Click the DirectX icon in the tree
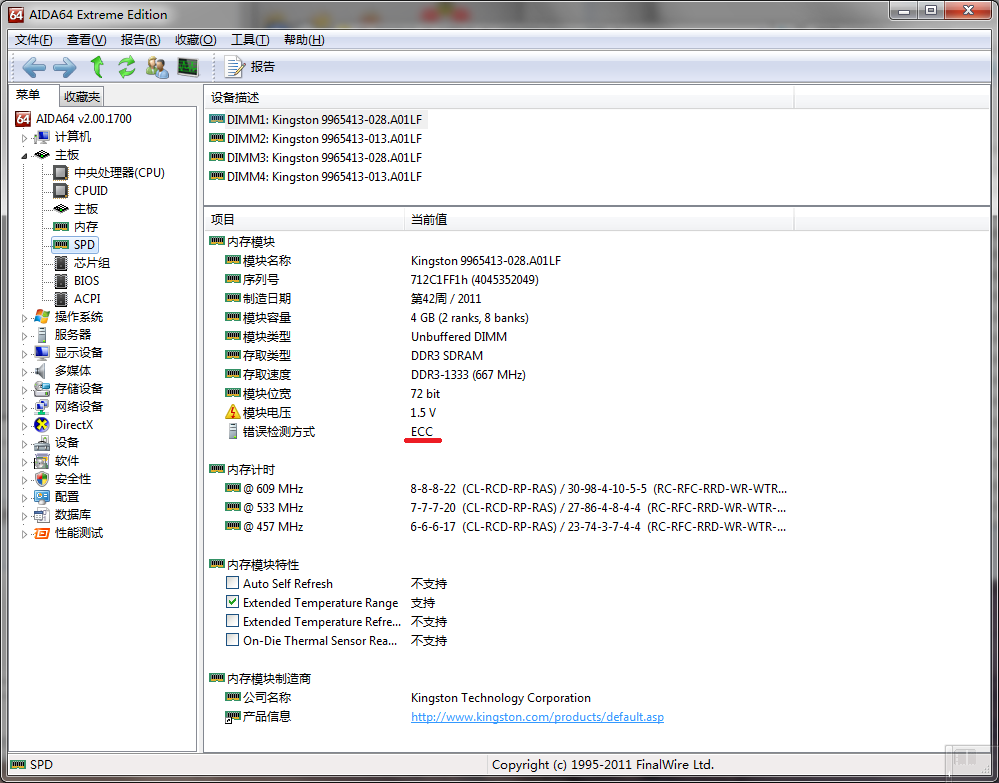Screen dimensions: 999x783 (x=42, y=424)
